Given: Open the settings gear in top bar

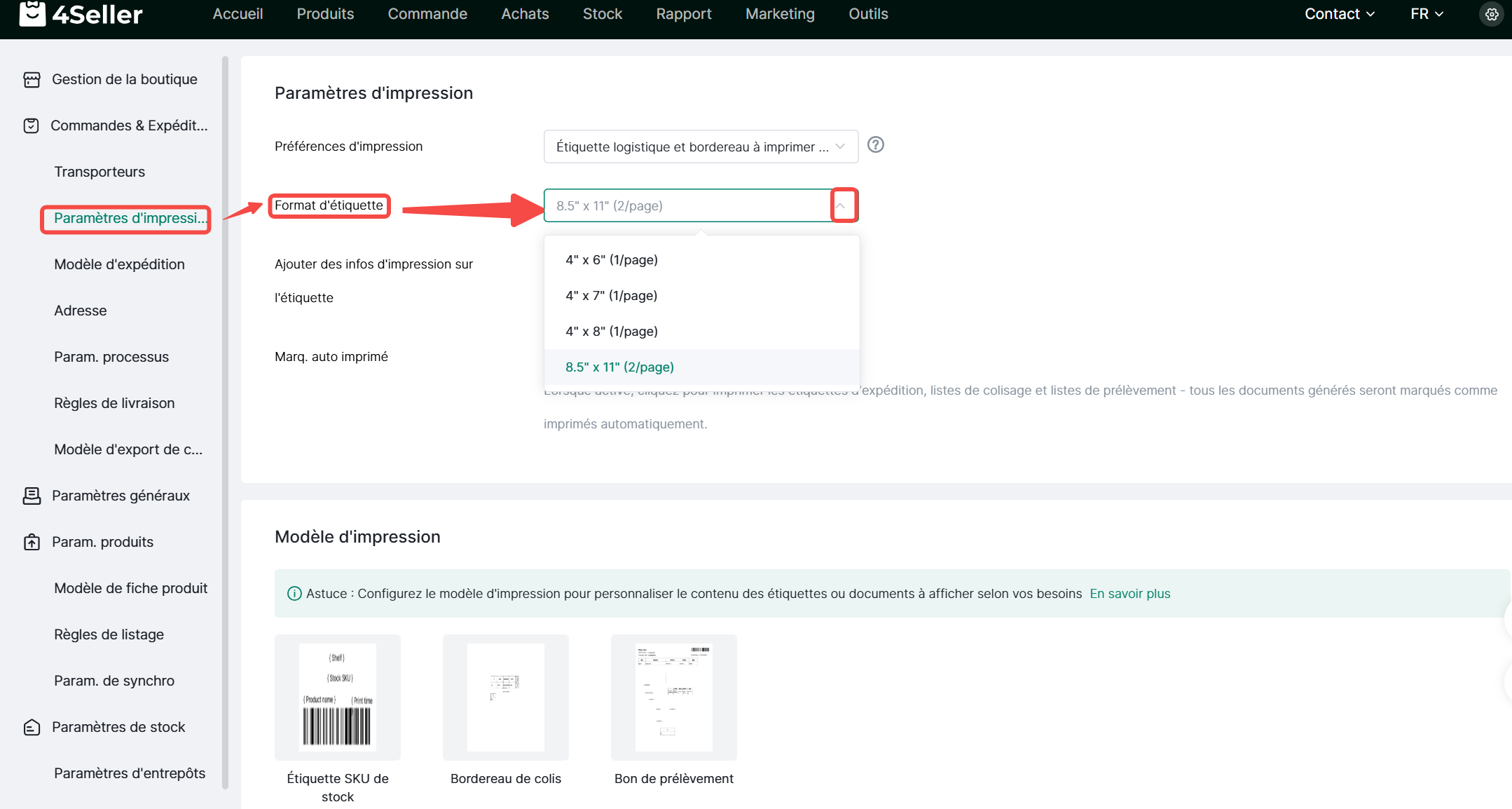Looking at the screenshot, I should [1492, 14].
